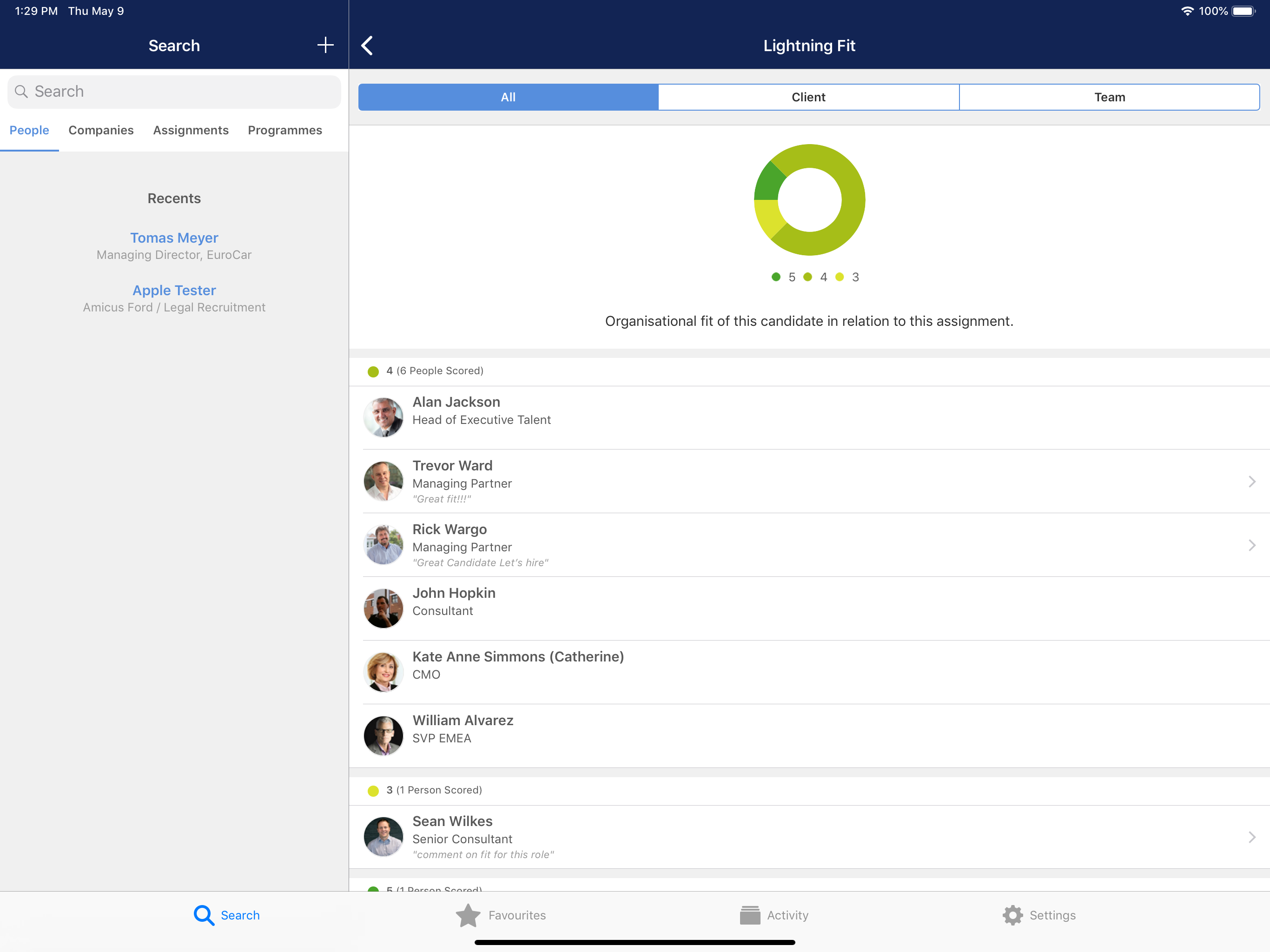Tap the battery status icon

pos(1244,11)
